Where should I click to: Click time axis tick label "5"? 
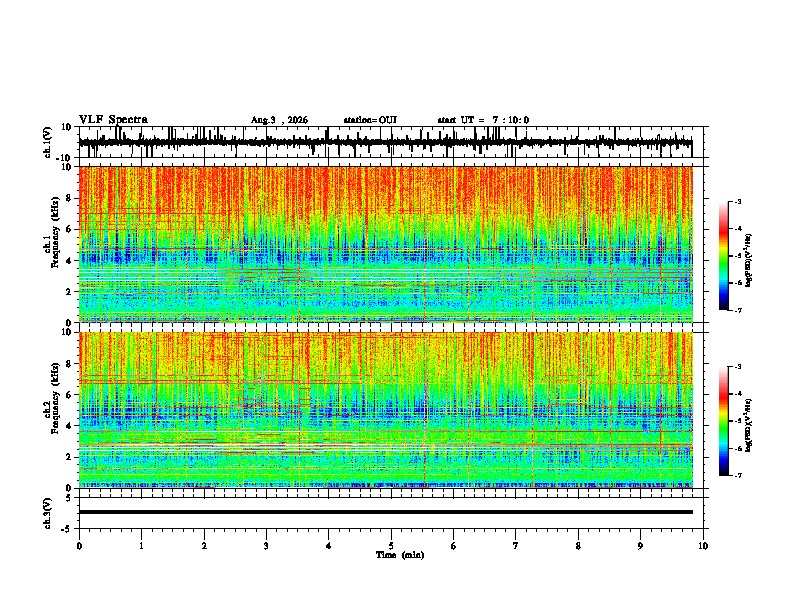click(391, 546)
